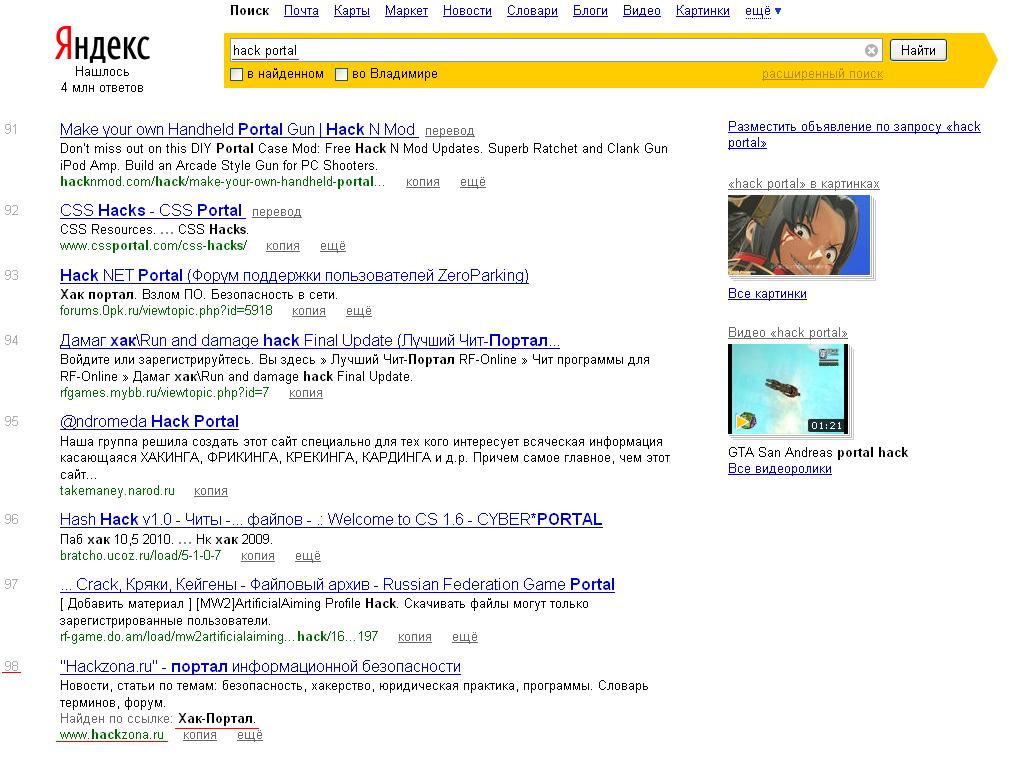The image size is (1026, 758).
Task: Open the 'CSS Hacks - CSS Portal' result
Action: (x=151, y=211)
